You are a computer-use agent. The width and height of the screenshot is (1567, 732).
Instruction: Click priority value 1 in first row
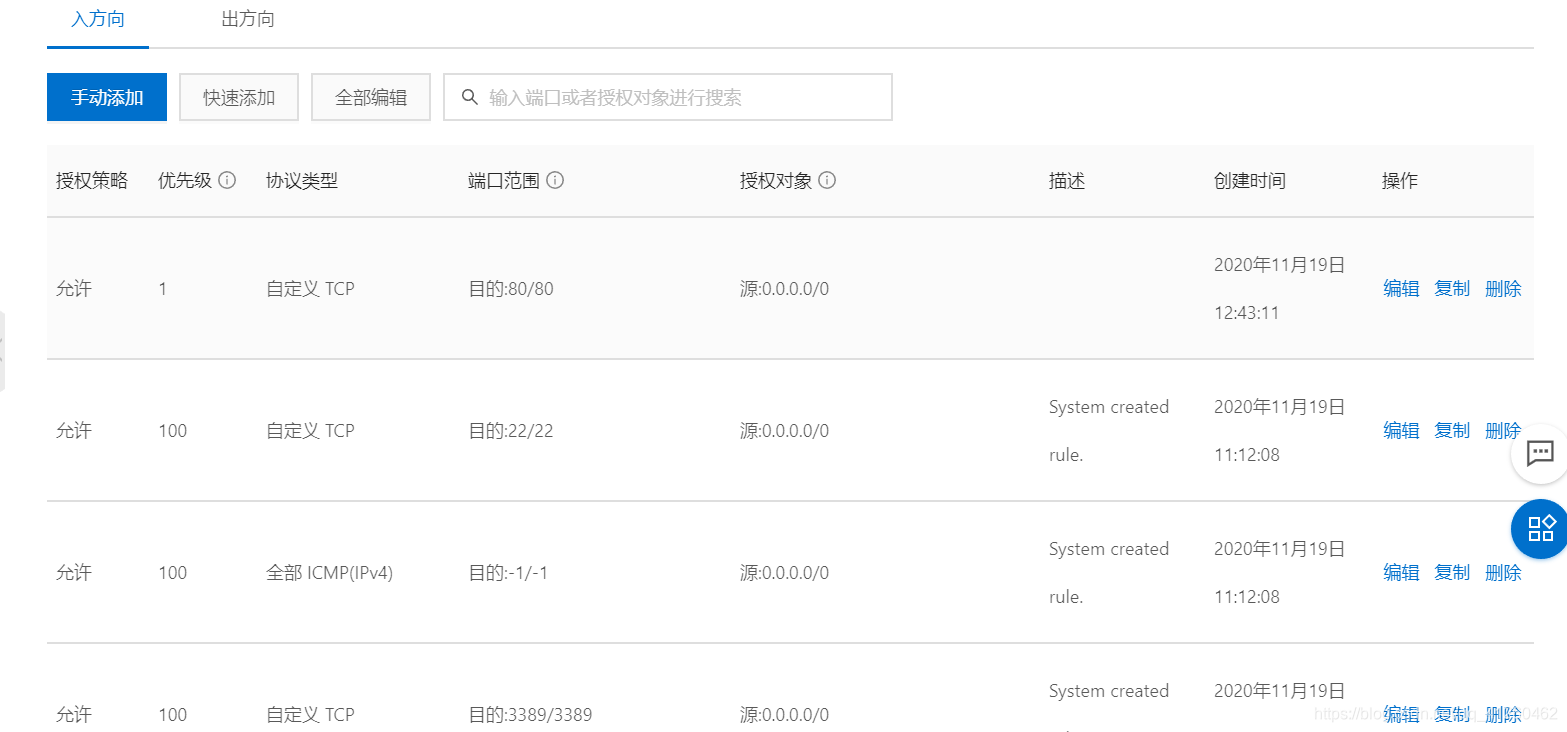(x=163, y=289)
